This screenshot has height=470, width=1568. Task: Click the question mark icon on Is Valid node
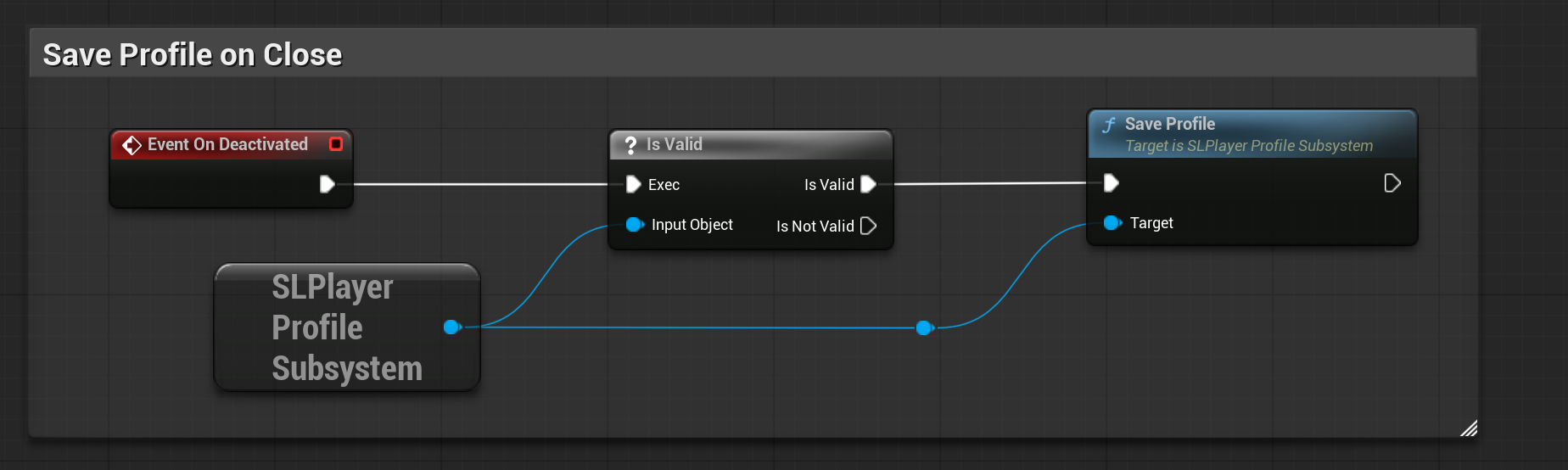(630, 145)
